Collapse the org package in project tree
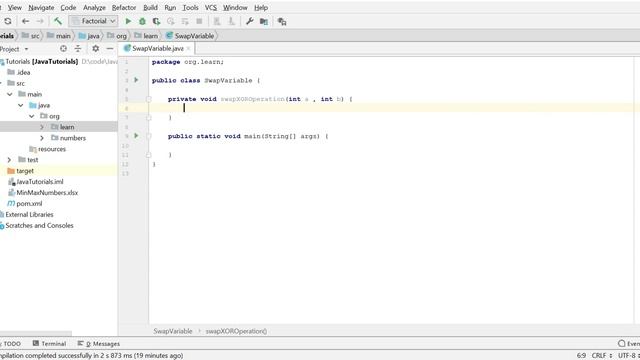The width and height of the screenshot is (640, 360). [31, 116]
